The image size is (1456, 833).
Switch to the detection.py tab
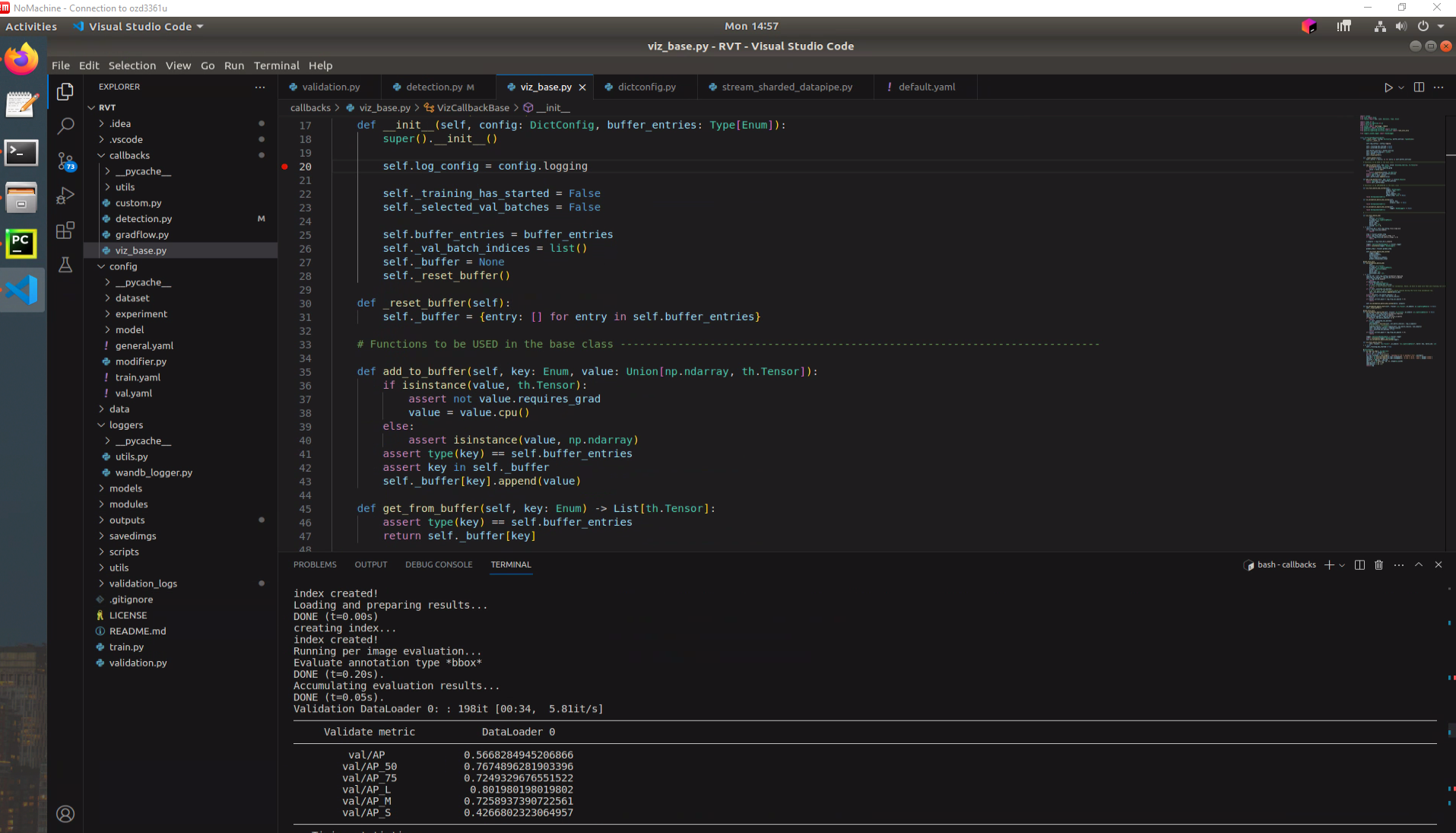[436, 87]
